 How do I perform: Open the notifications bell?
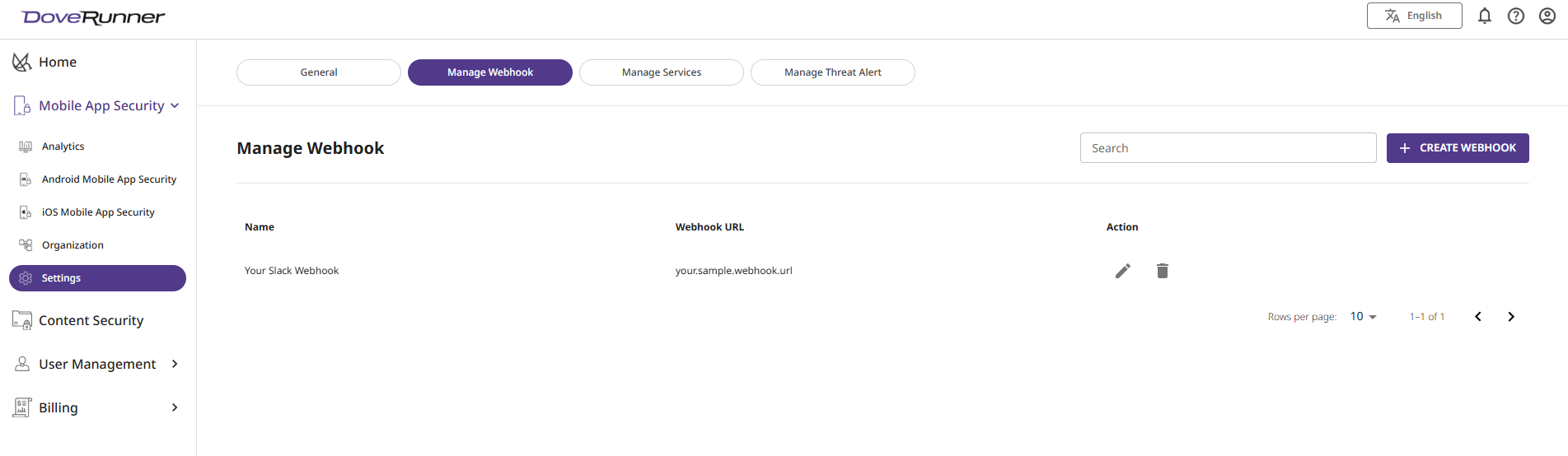coord(1485,16)
